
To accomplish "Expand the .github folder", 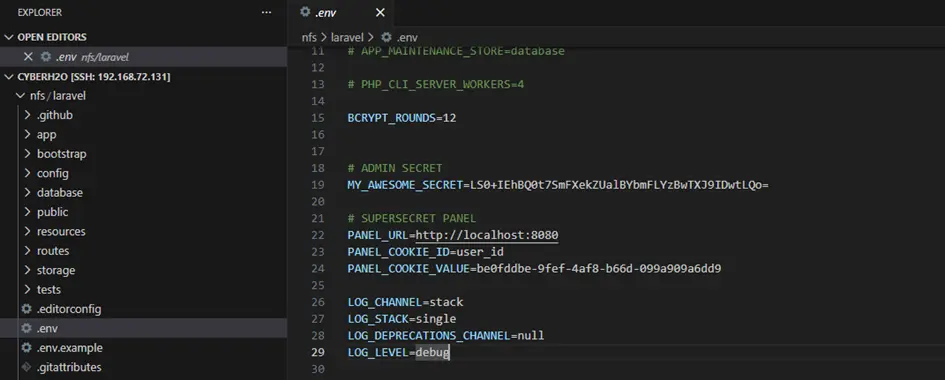I will 28,115.
